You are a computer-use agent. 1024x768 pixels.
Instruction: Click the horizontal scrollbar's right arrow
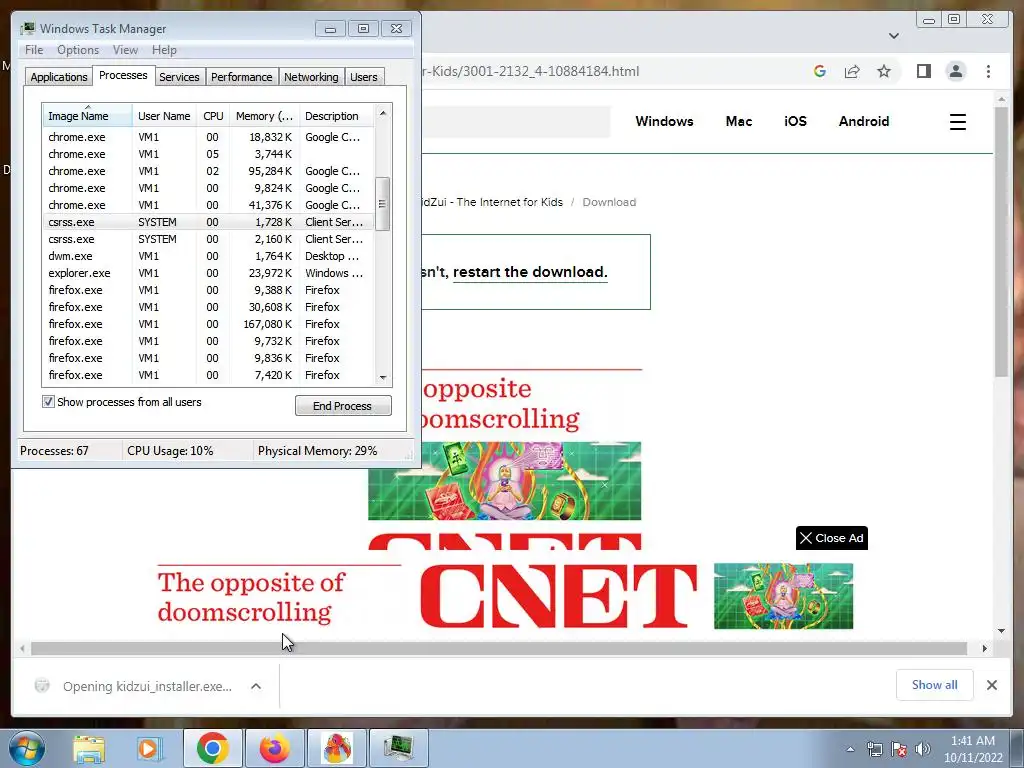[984, 648]
